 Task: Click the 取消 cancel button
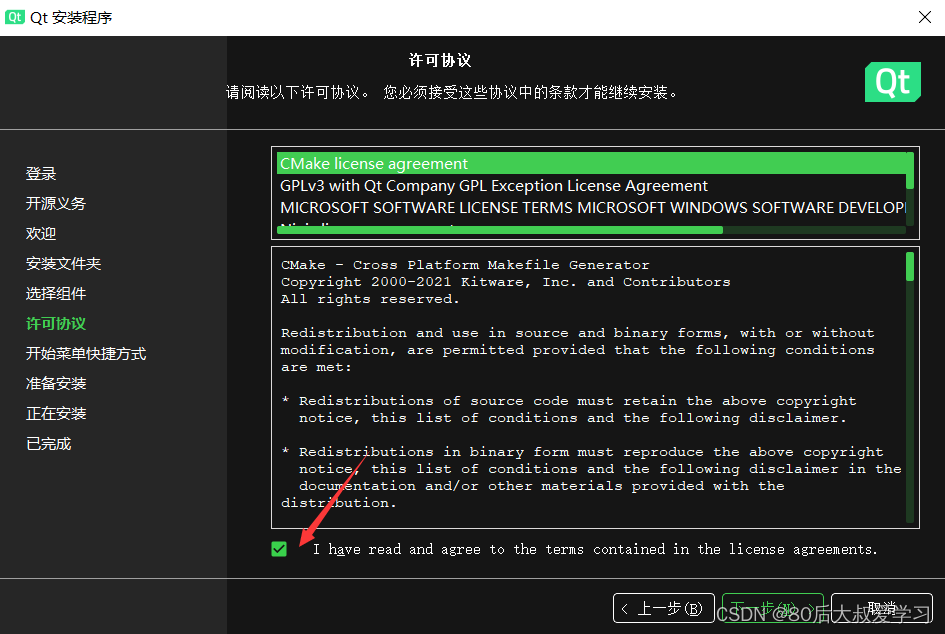coord(882,608)
